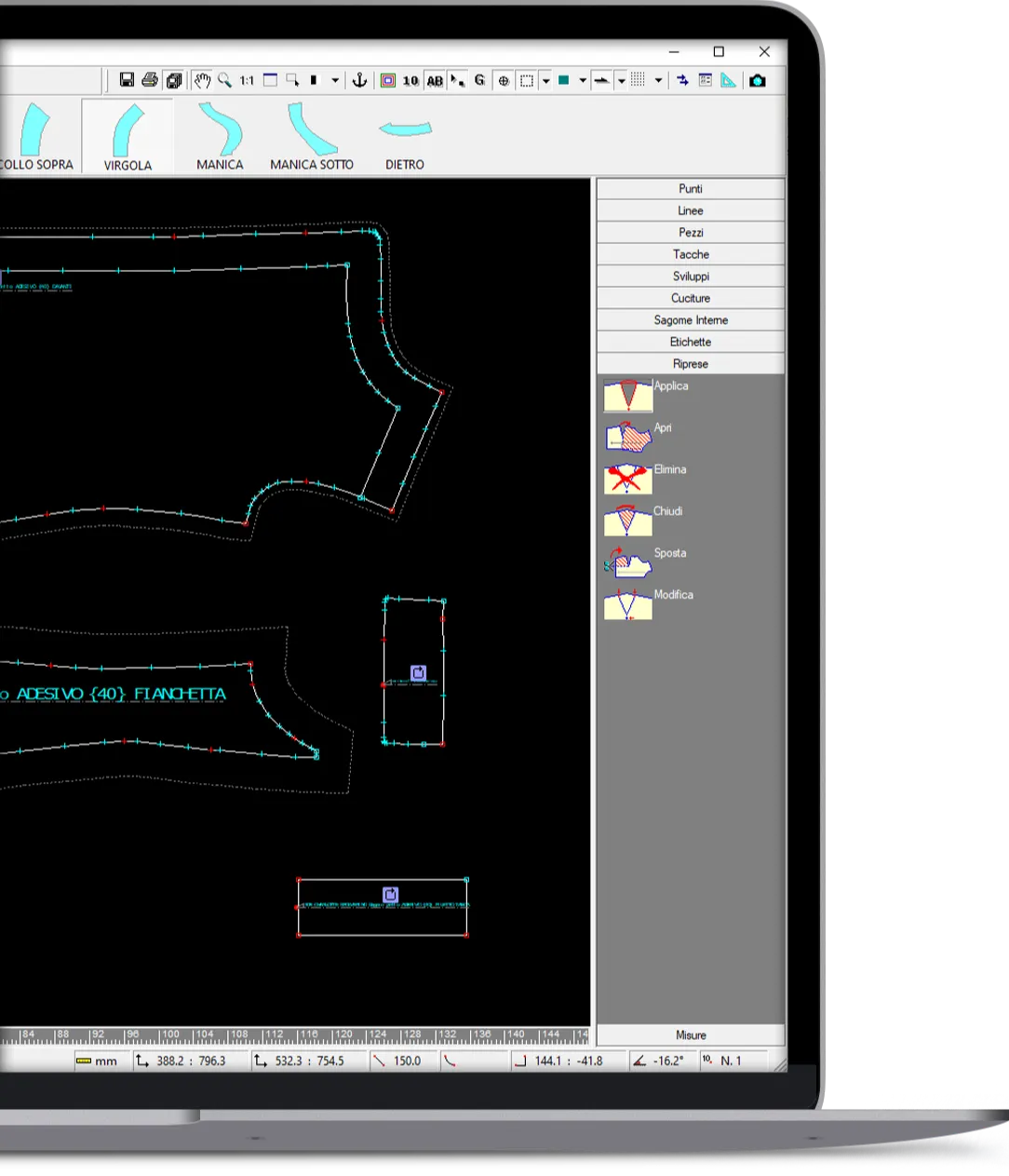Choose the Chiudi dart tool
The image size is (1009, 1176).
tap(628, 521)
